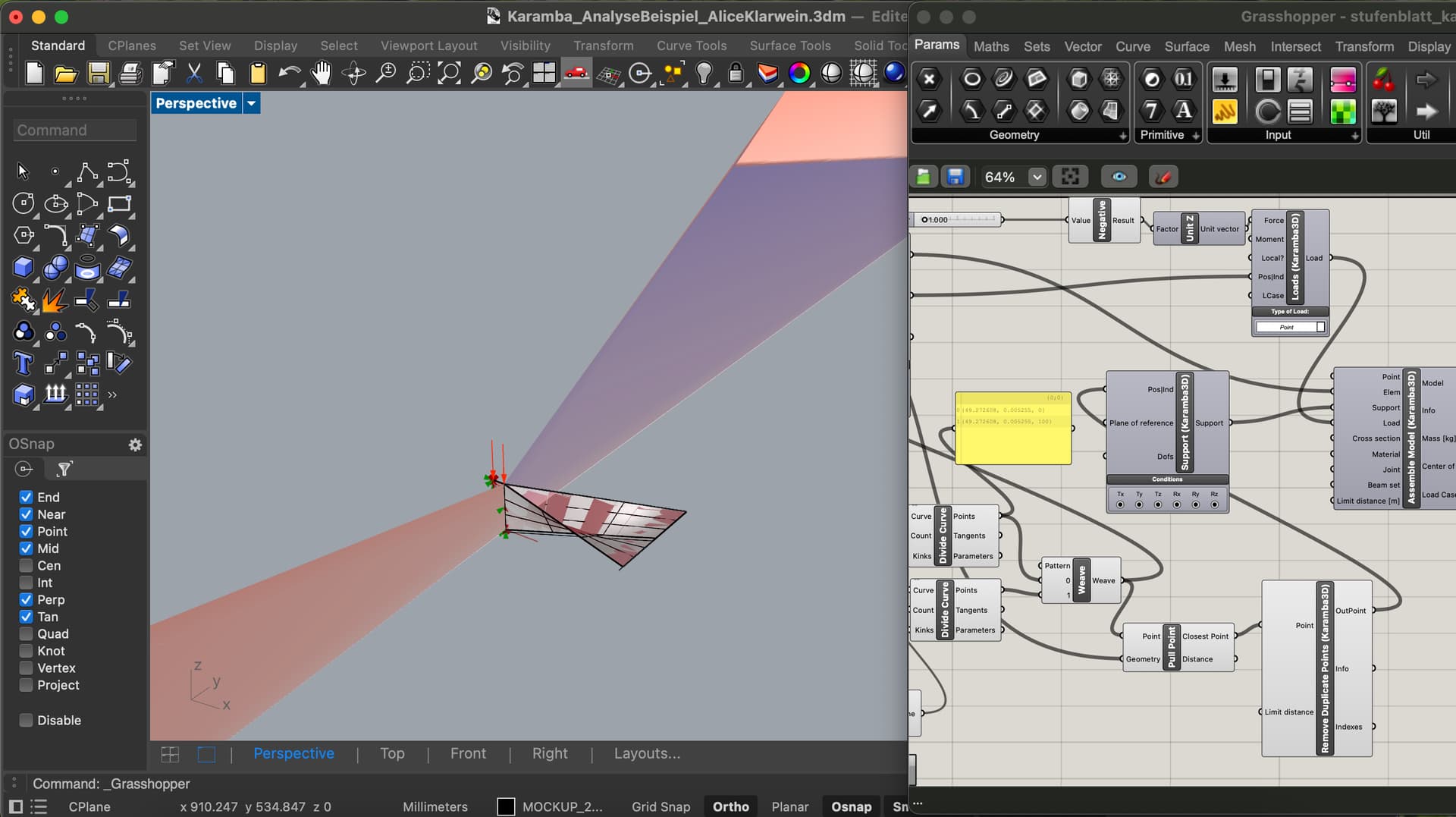Click the Undo arrow icon

[289, 74]
